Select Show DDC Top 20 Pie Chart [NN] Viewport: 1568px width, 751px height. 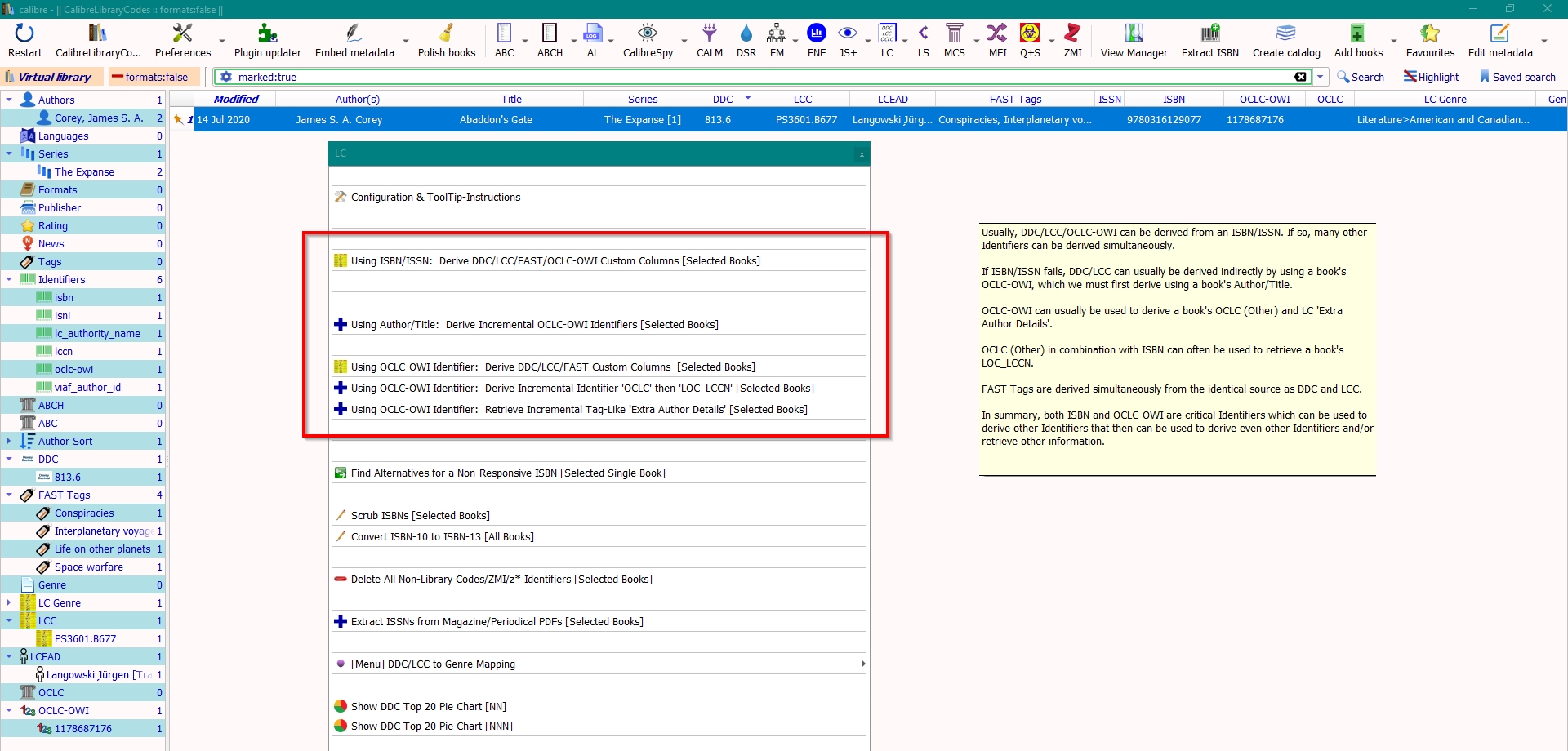click(x=599, y=706)
